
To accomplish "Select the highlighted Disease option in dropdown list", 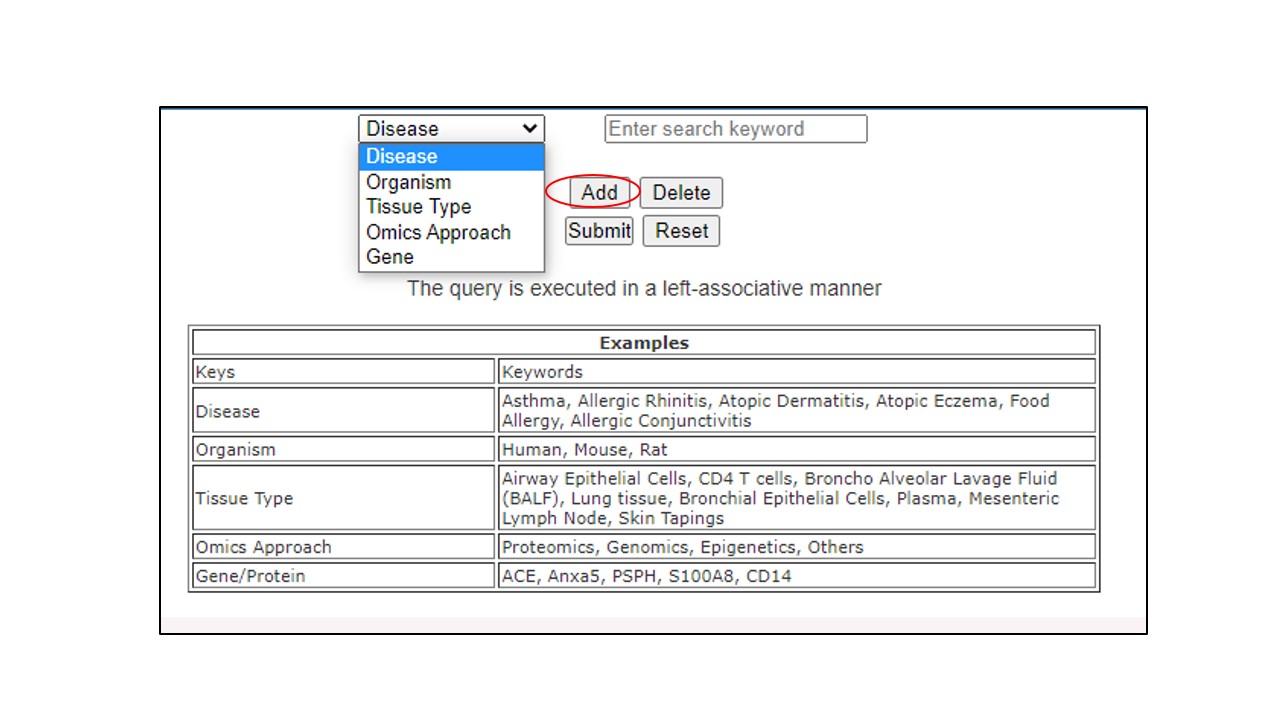I will coord(451,157).
